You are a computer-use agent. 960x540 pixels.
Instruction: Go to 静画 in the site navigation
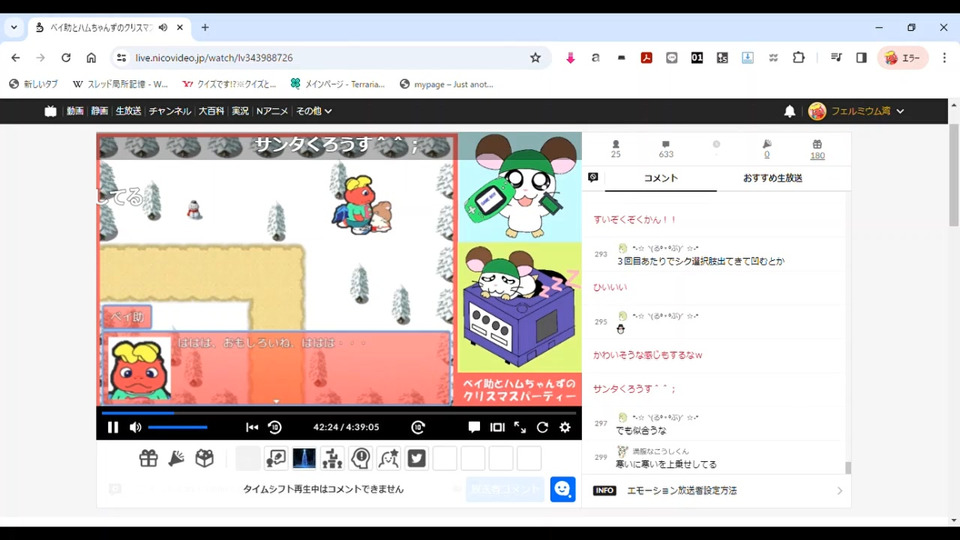click(99, 111)
